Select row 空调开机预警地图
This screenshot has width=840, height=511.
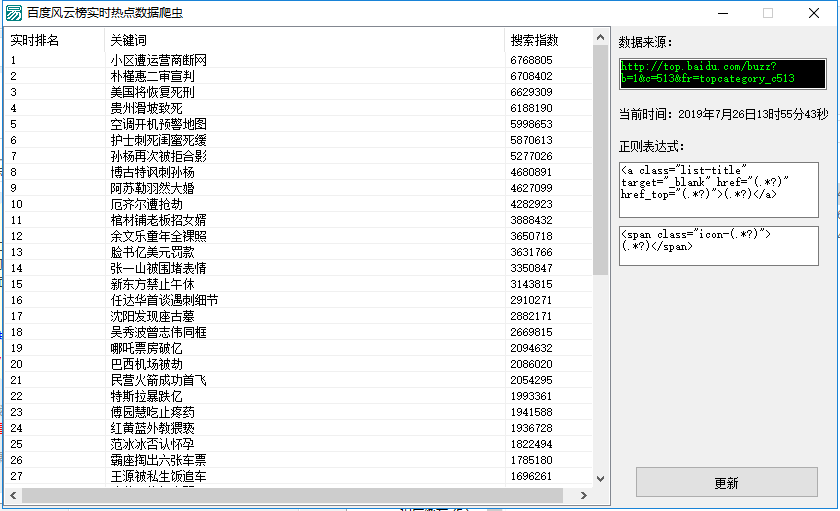(x=298, y=124)
